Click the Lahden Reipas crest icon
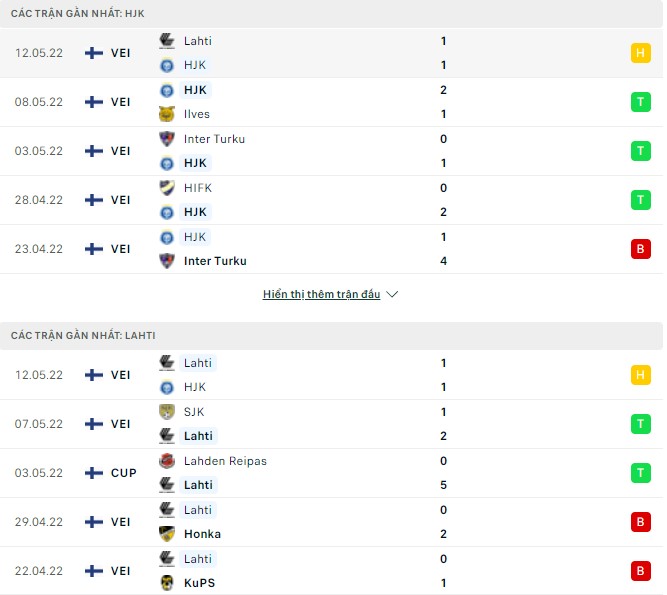 166,461
